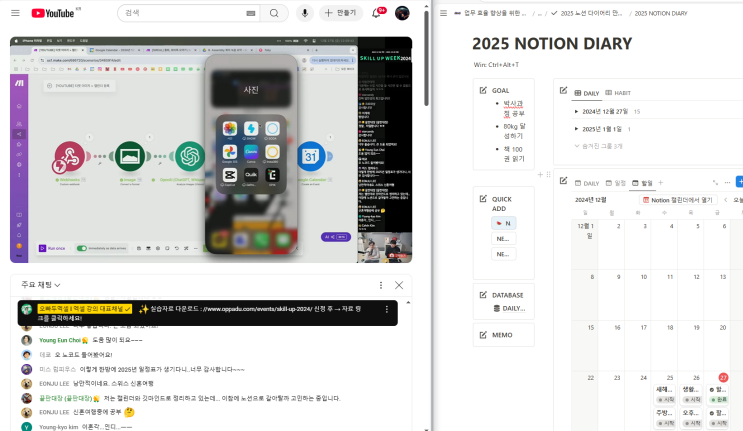Expand the 2024년 12월 27일 group
This screenshot has height=431, width=743.
coord(576,112)
